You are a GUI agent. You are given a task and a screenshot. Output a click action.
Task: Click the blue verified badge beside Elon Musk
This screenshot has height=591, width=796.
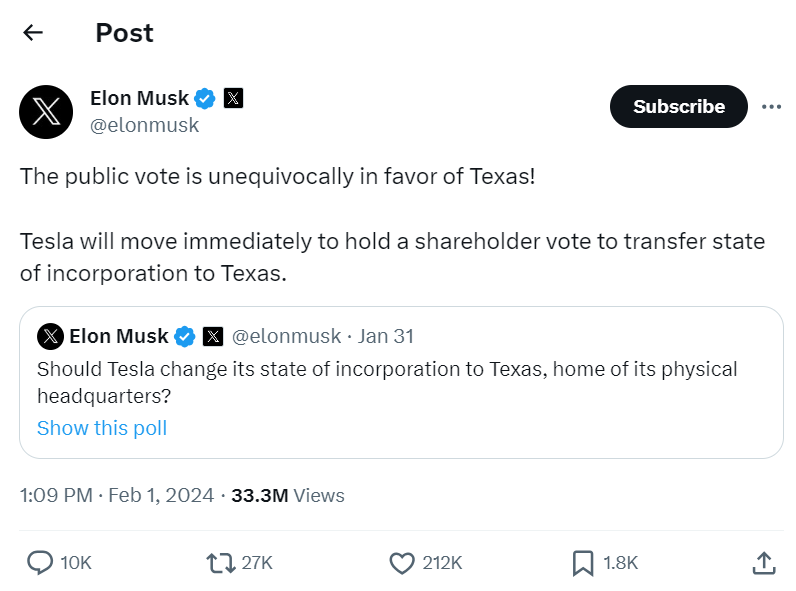coord(206,98)
